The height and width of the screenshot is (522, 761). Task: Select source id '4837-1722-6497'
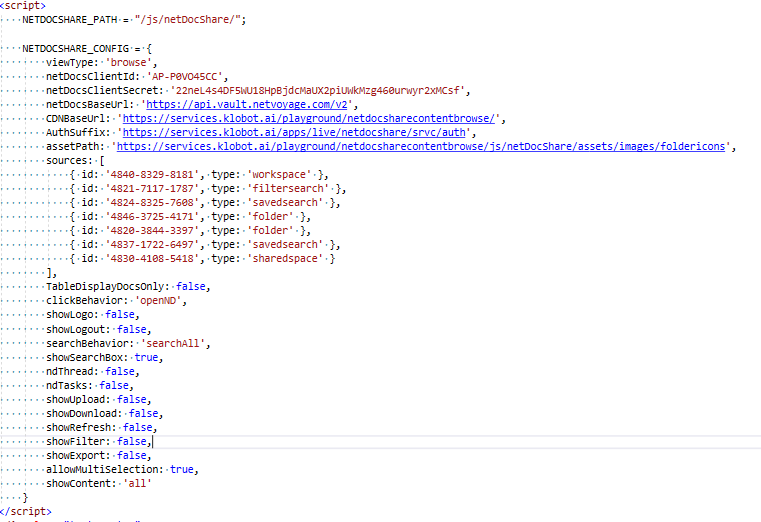(x=152, y=245)
